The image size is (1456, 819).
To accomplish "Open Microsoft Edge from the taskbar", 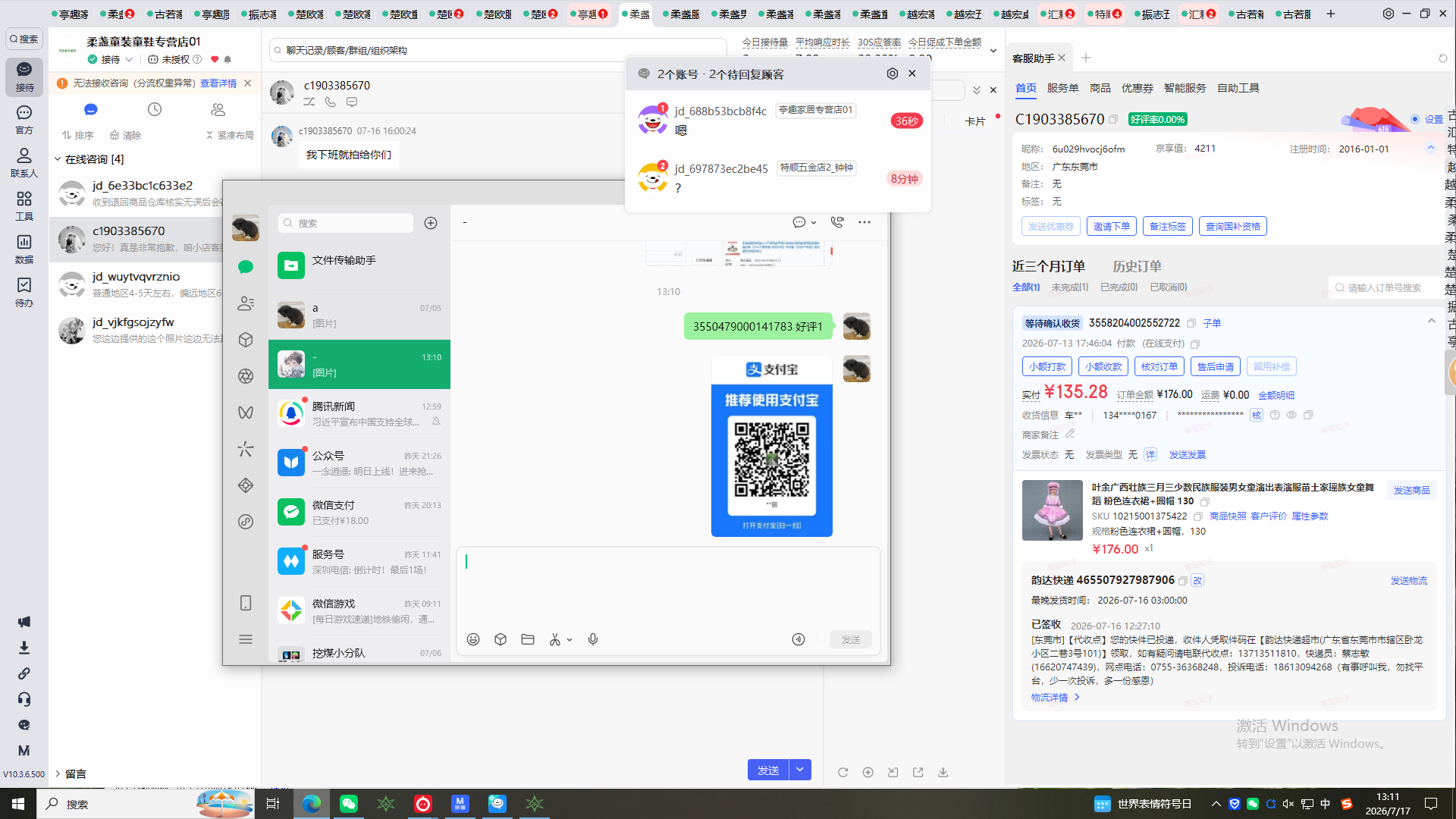I will click(312, 804).
